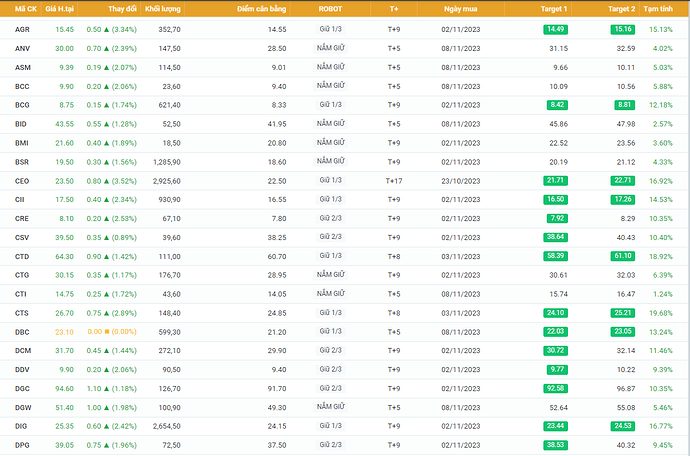
Task: Click CEO change 0.80 (3.52%)
Action: click(x=112, y=181)
